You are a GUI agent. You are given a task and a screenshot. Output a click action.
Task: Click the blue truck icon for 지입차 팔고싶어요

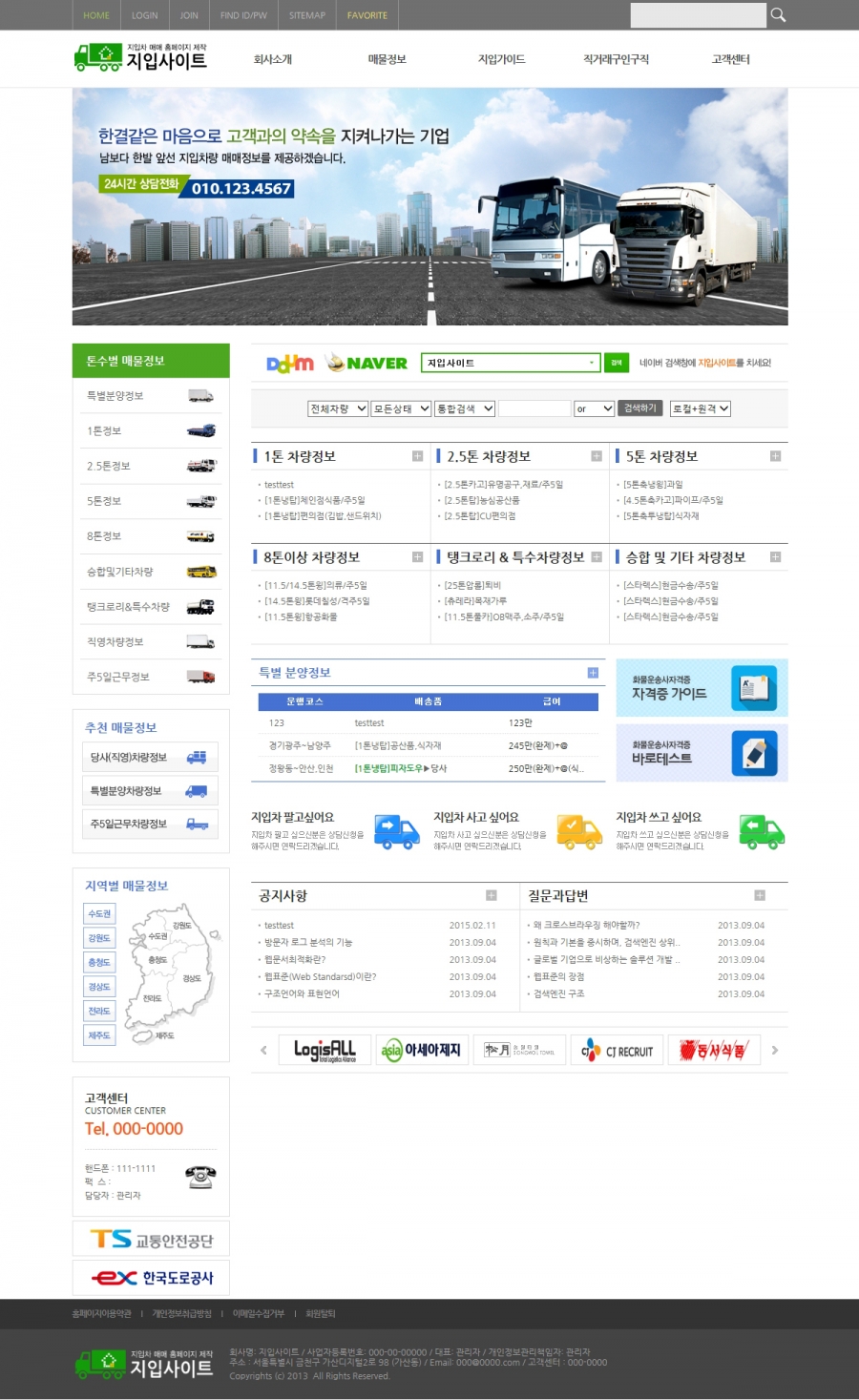tap(396, 831)
